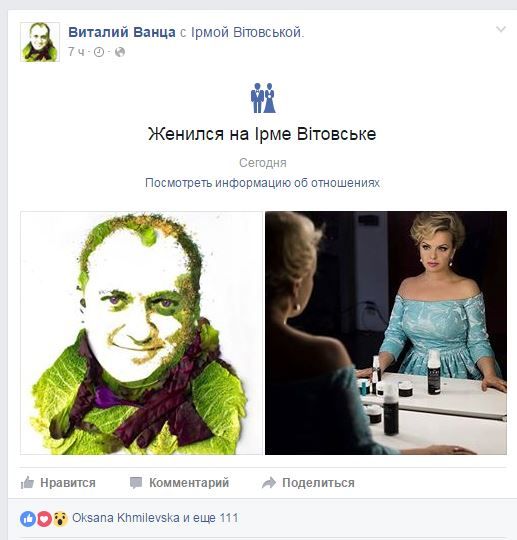Click the Комментарий speech bubble icon
Viewport: 517px width, 540px height.
(136, 483)
